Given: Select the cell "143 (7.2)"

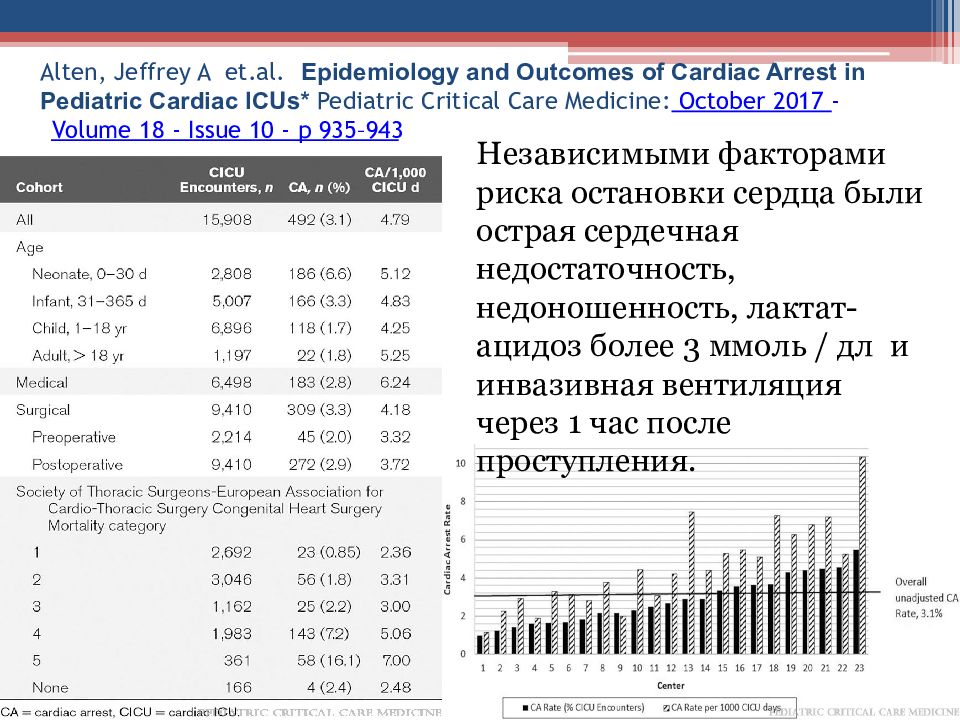Looking at the screenshot, I should [x=320, y=634].
